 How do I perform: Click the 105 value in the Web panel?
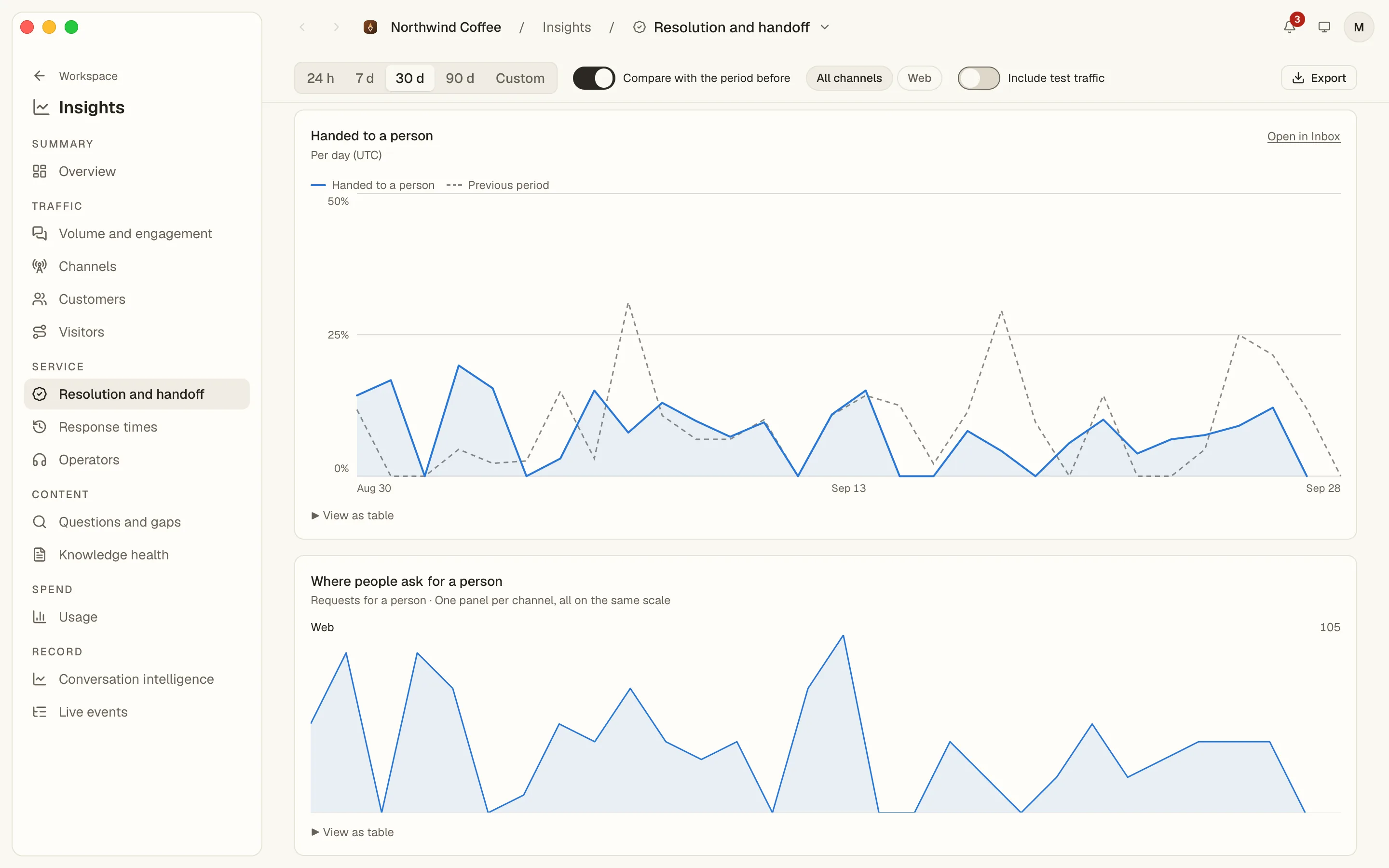1330,627
